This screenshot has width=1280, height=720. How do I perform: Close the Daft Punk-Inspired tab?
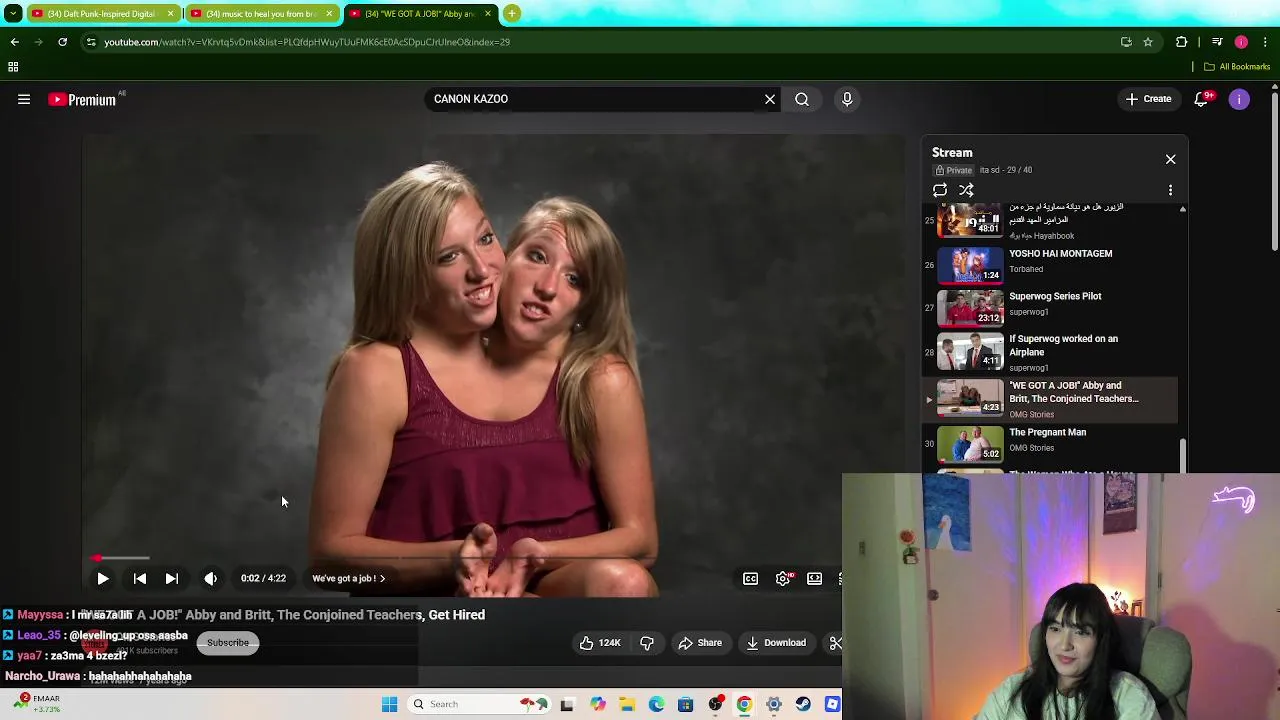(x=170, y=14)
